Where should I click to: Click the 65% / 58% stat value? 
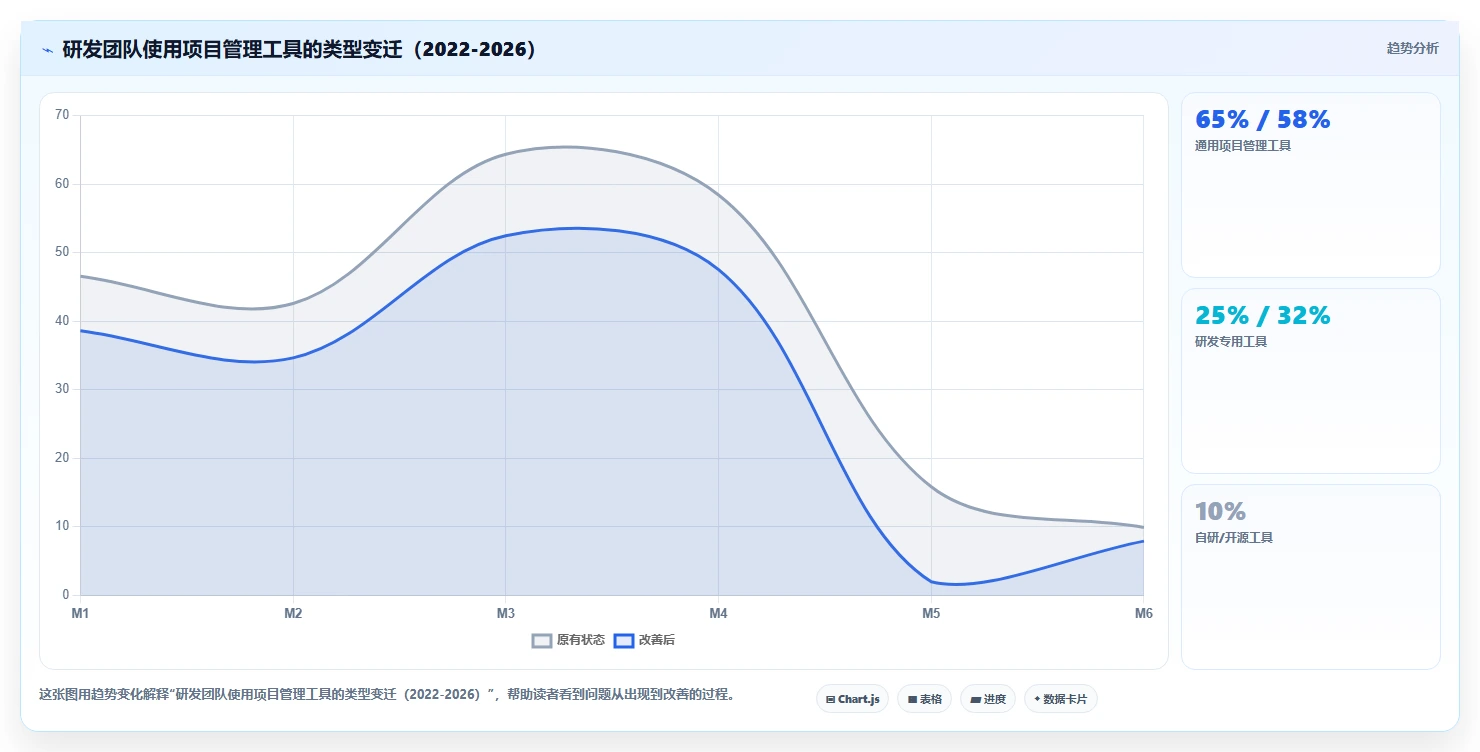pyautogui.click(x=1263, y=120)
